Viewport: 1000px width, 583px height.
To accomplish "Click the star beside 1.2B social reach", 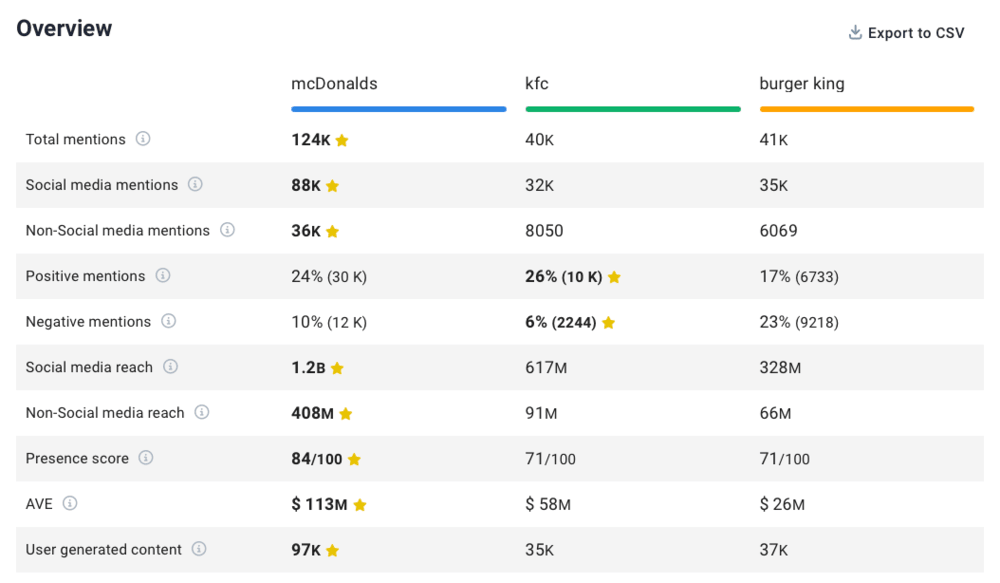I will [x=337, y=368].
